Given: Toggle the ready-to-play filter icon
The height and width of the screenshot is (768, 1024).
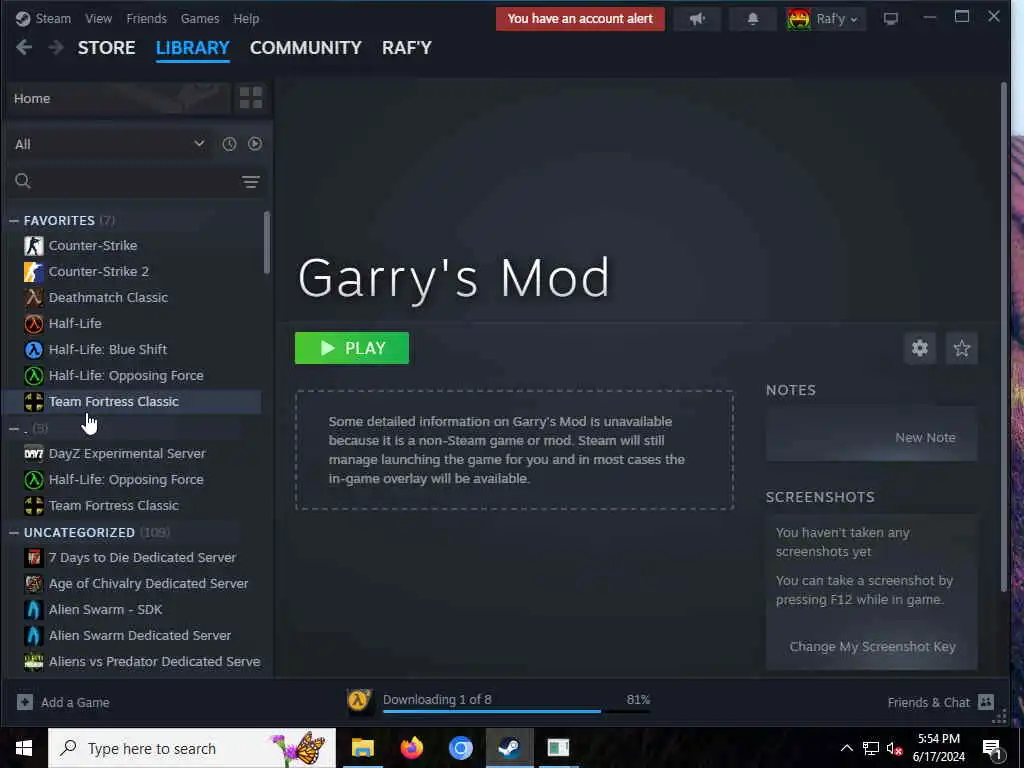Looking at the screenshot, I should pos(255,144).
